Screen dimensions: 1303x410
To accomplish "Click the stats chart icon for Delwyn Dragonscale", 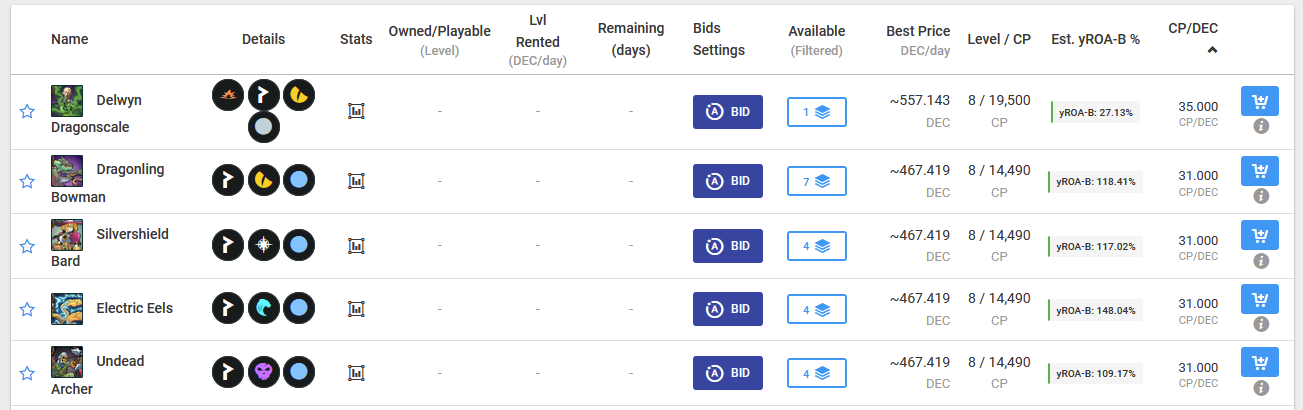I will 355,111.
